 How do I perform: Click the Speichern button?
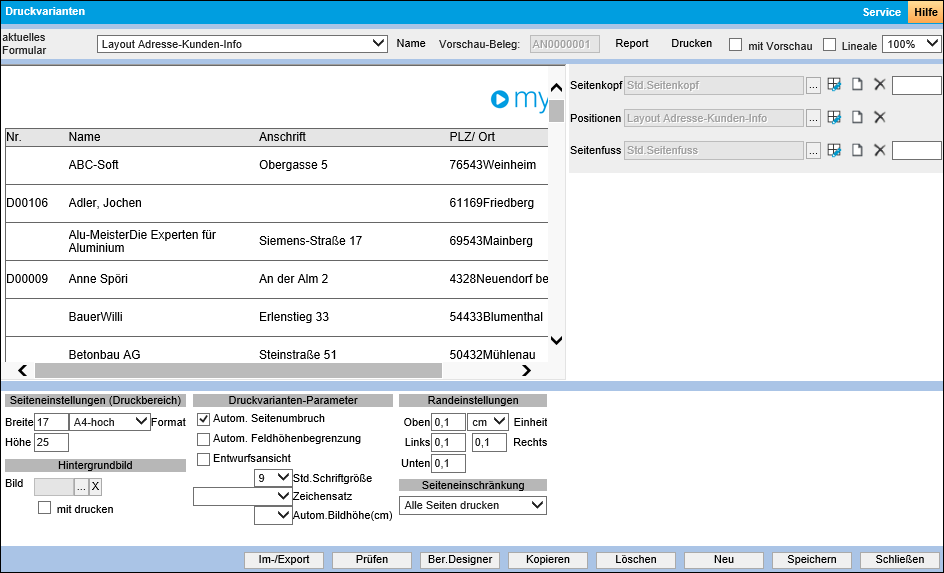point(812,560)
